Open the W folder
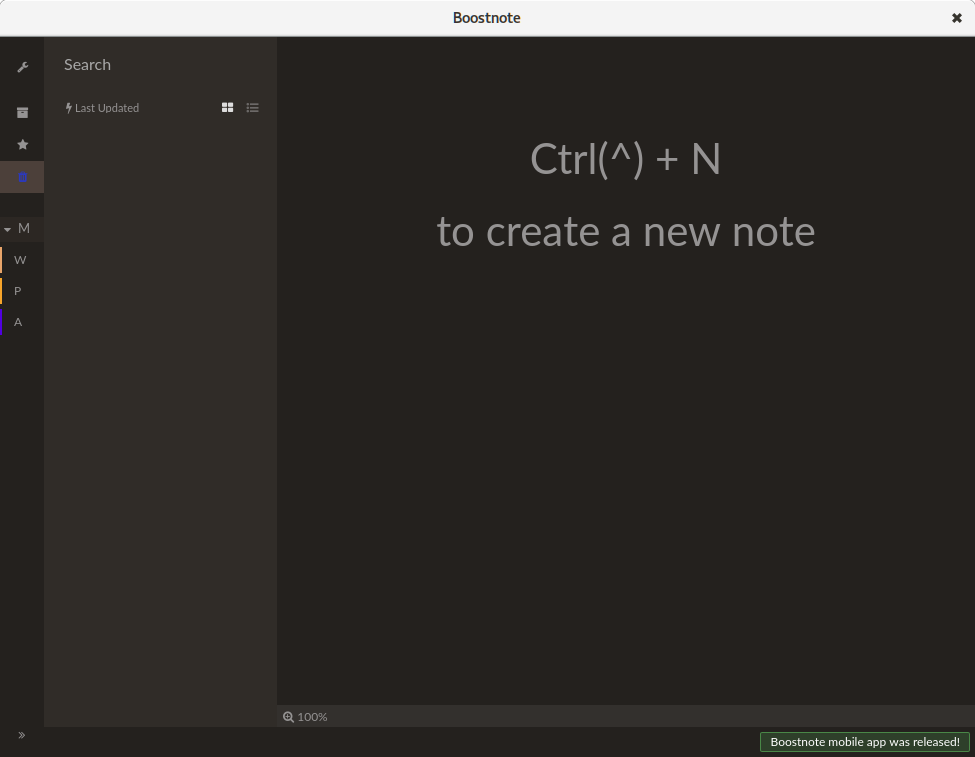 tap(22, 260)
